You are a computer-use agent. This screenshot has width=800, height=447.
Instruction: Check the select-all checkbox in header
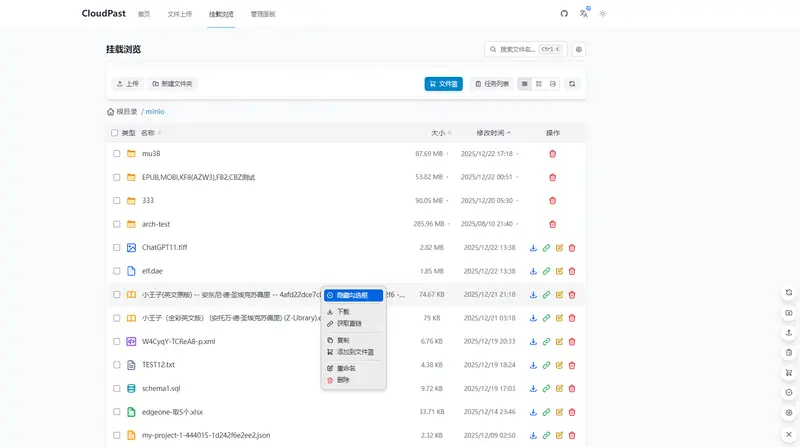point(114,132)
